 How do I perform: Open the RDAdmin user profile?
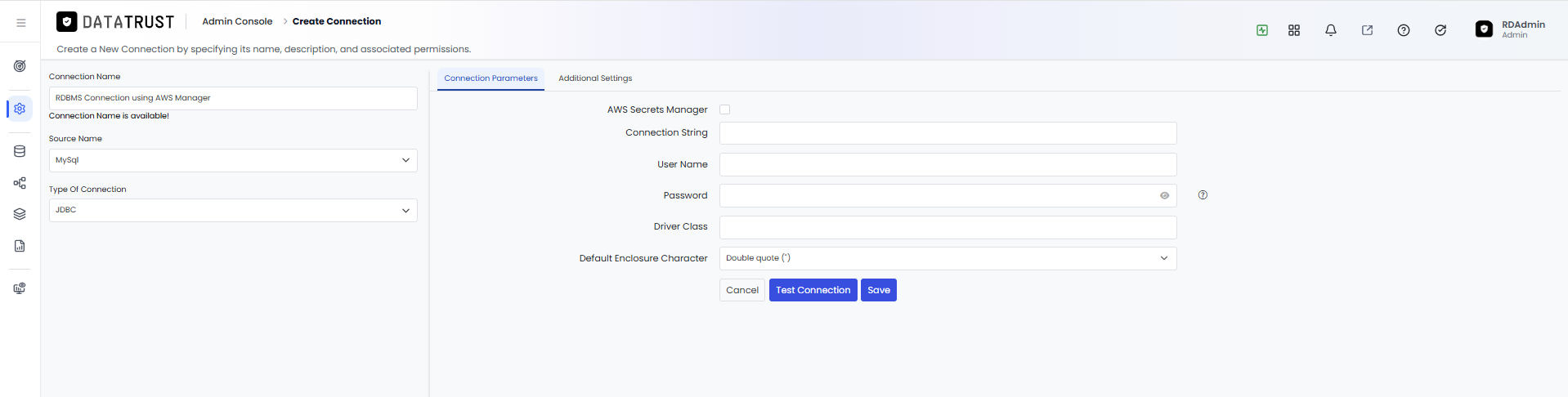[1511, 29]
